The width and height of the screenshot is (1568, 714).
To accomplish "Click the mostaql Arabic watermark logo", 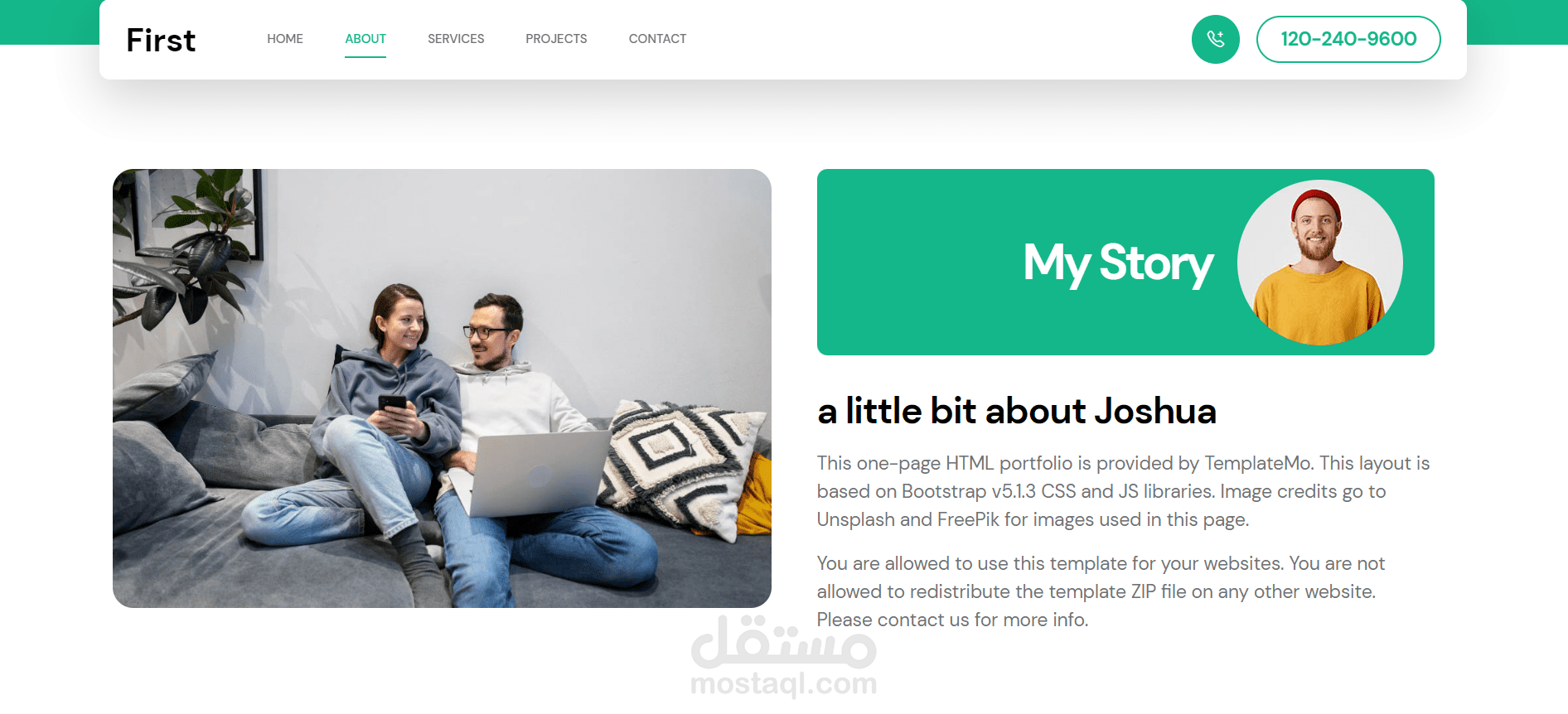I will (x=783, y=642).
